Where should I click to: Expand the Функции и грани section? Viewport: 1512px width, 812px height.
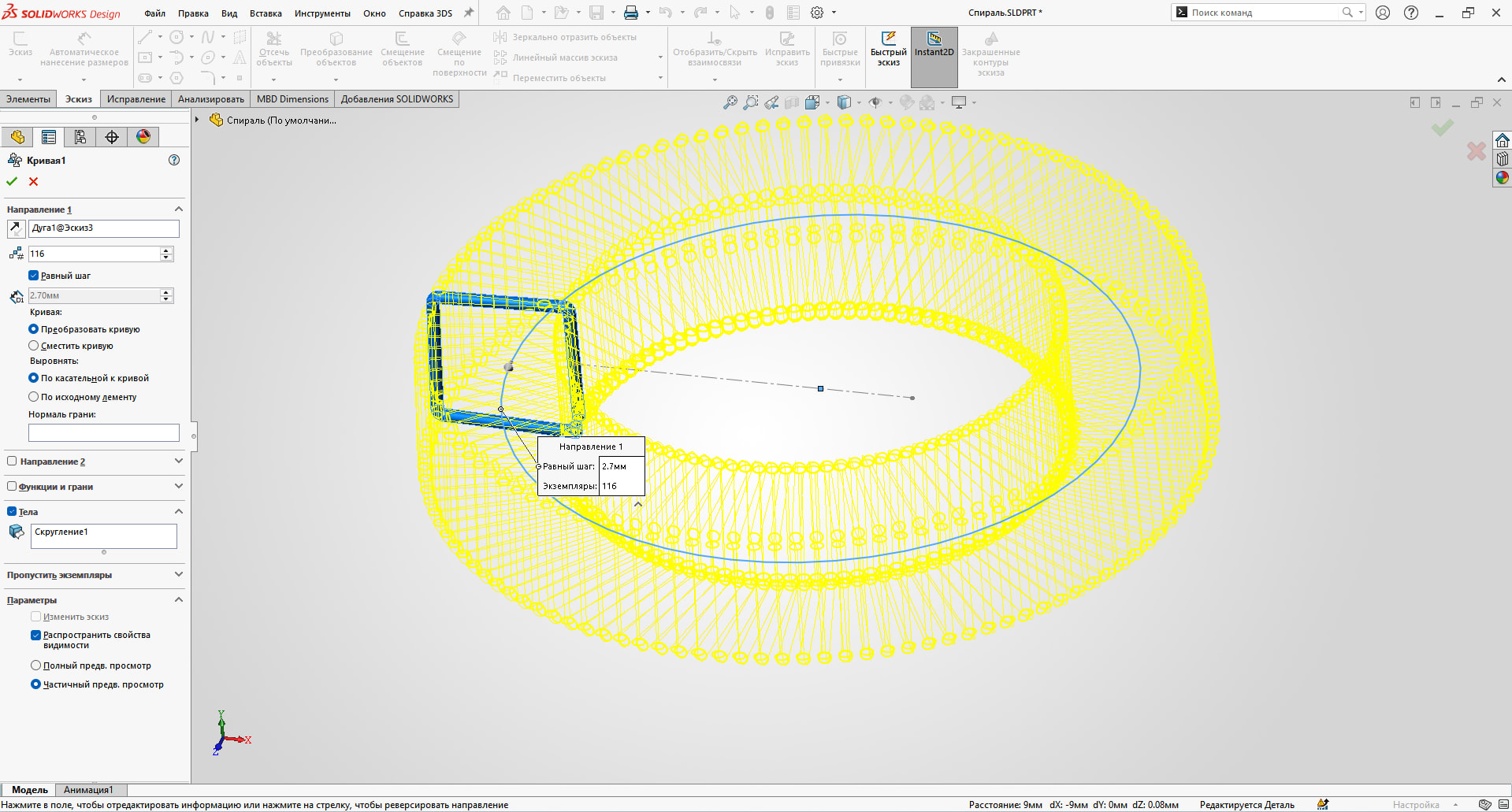pyautogui.click(x=178, y=487)
